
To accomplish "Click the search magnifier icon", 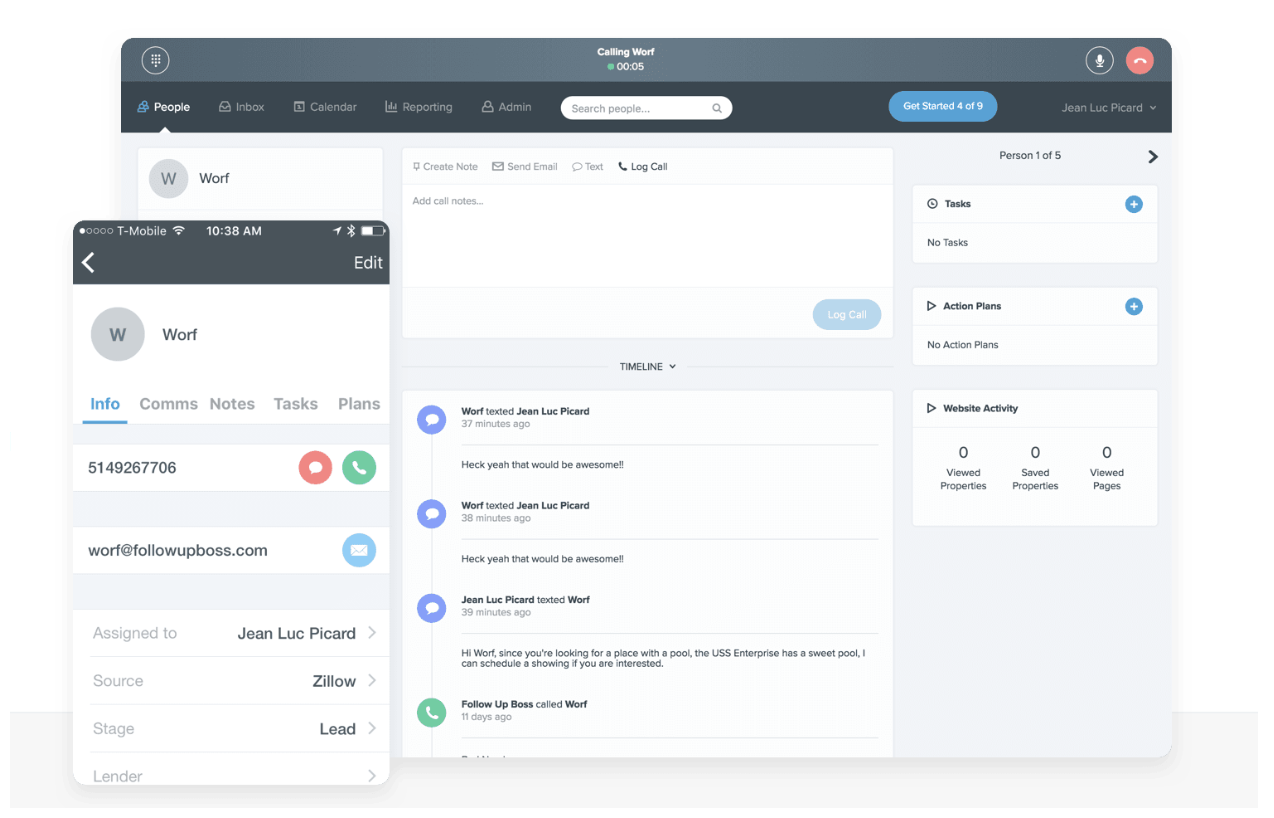I will click(x=717, y=108).
